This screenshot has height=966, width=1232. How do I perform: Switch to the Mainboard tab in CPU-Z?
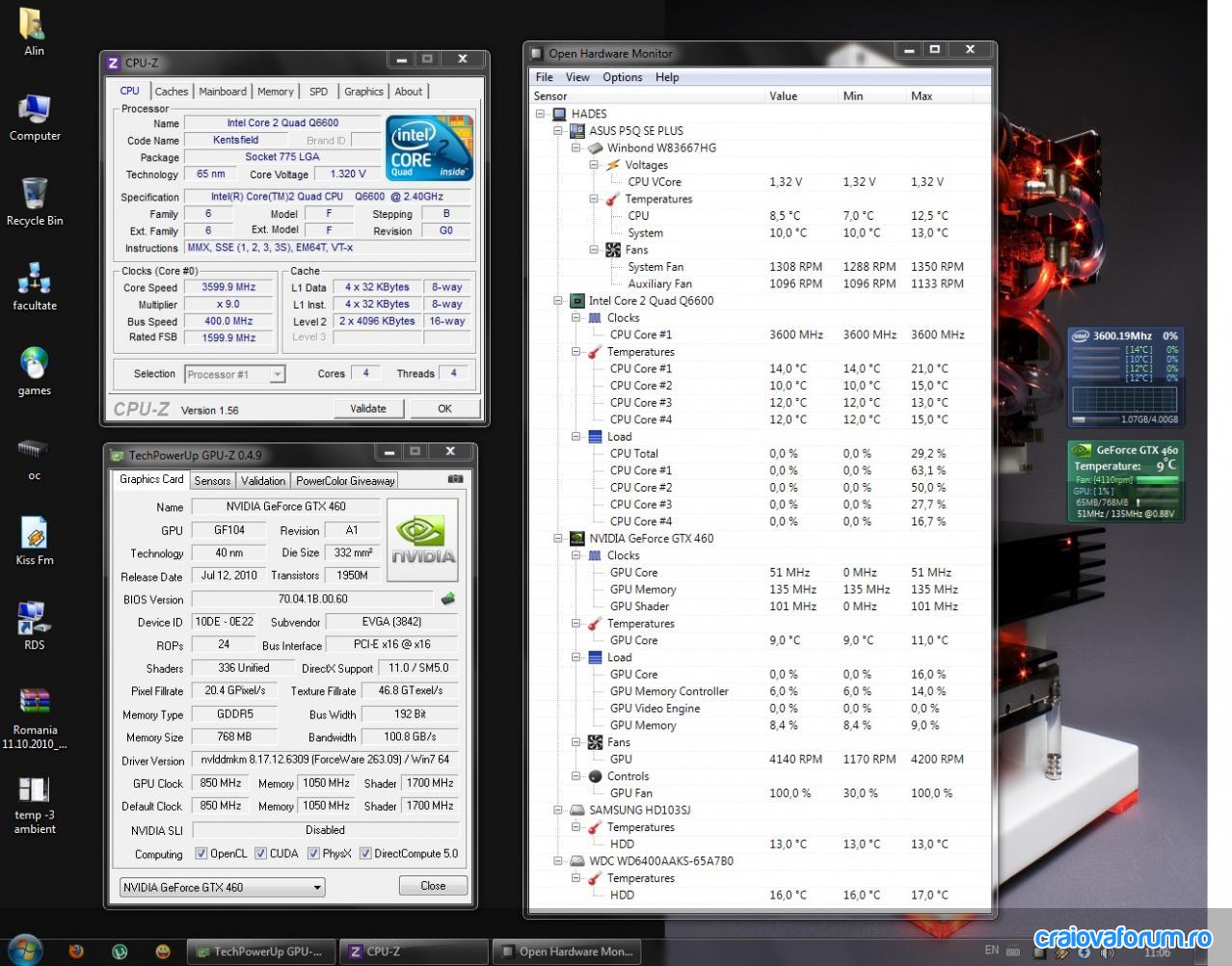[223, 92]
